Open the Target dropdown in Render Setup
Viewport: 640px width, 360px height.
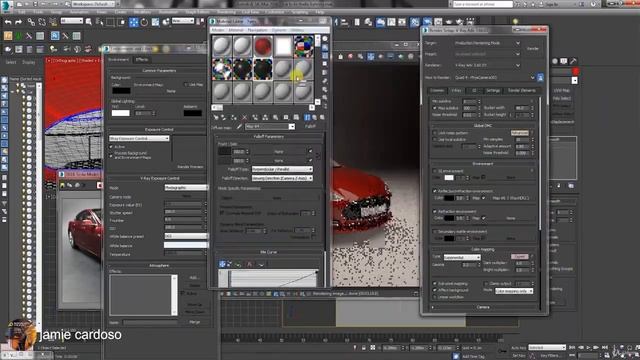click(x=487, y=43)
